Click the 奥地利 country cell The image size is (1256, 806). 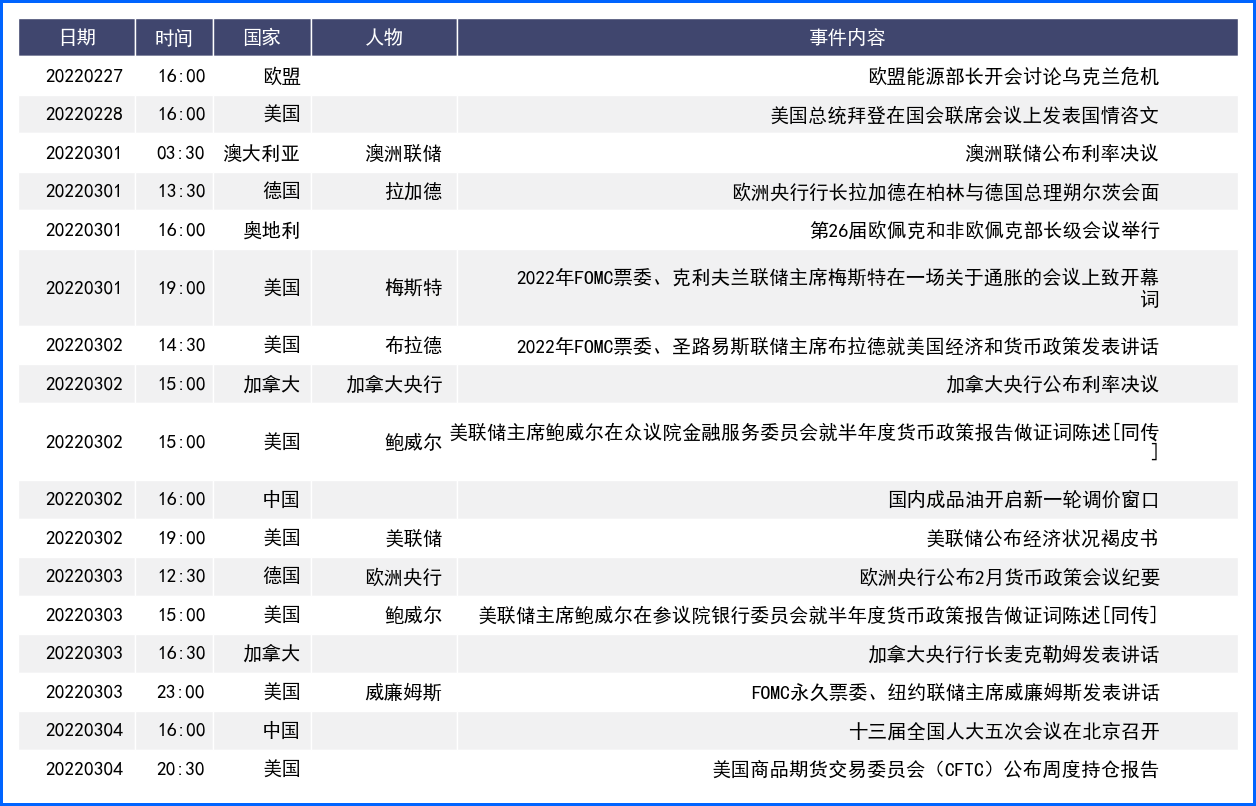[x=272, y=230]
